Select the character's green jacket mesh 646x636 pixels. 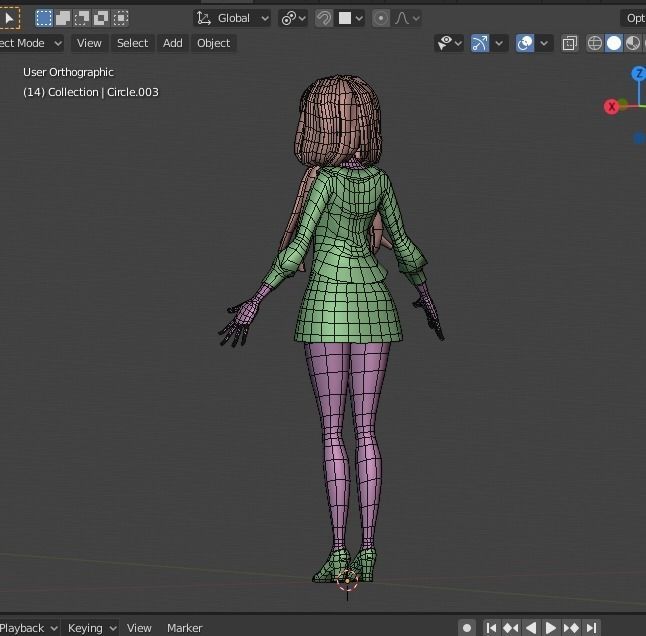pyautogui.click(x=350, y=222)
